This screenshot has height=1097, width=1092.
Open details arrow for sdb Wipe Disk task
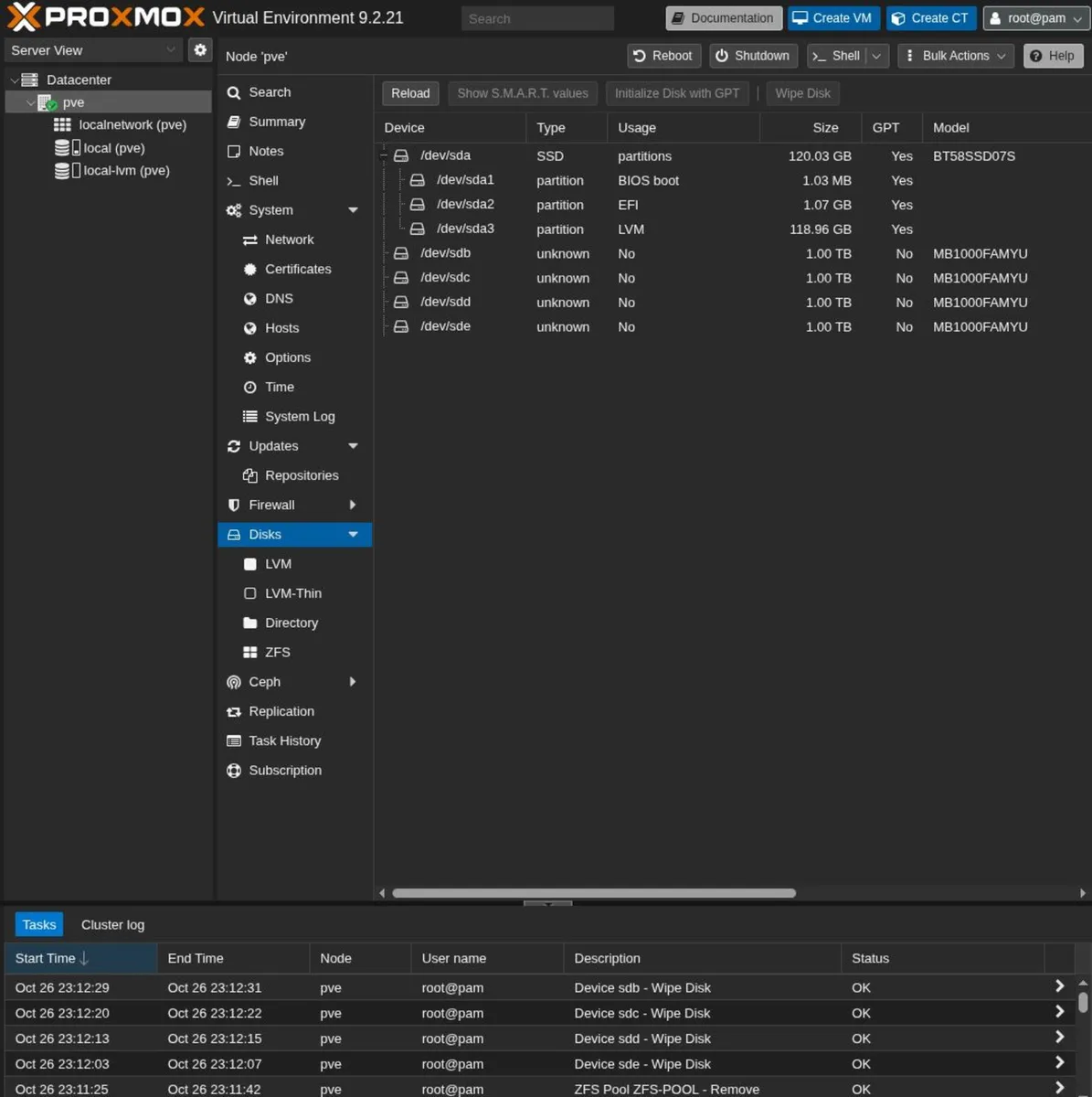pos(1059,986)
